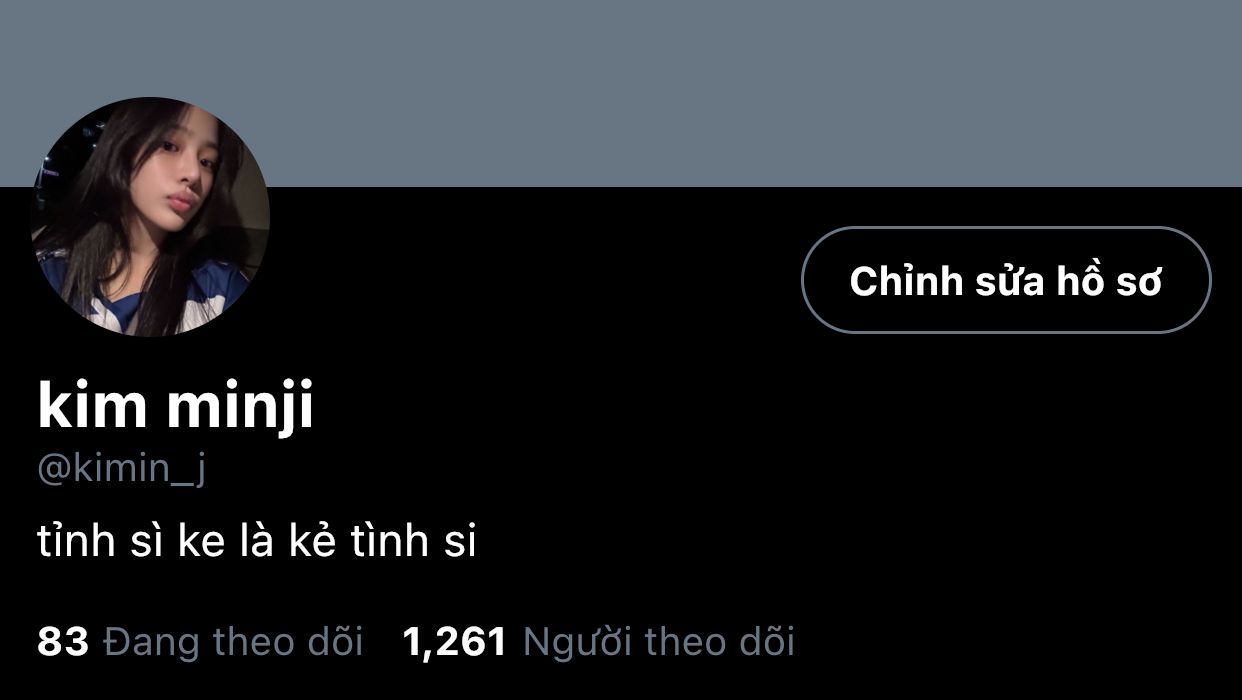
Task: Click the number 83 beside Đang theo dõi
Action: (x=63, y=641)
